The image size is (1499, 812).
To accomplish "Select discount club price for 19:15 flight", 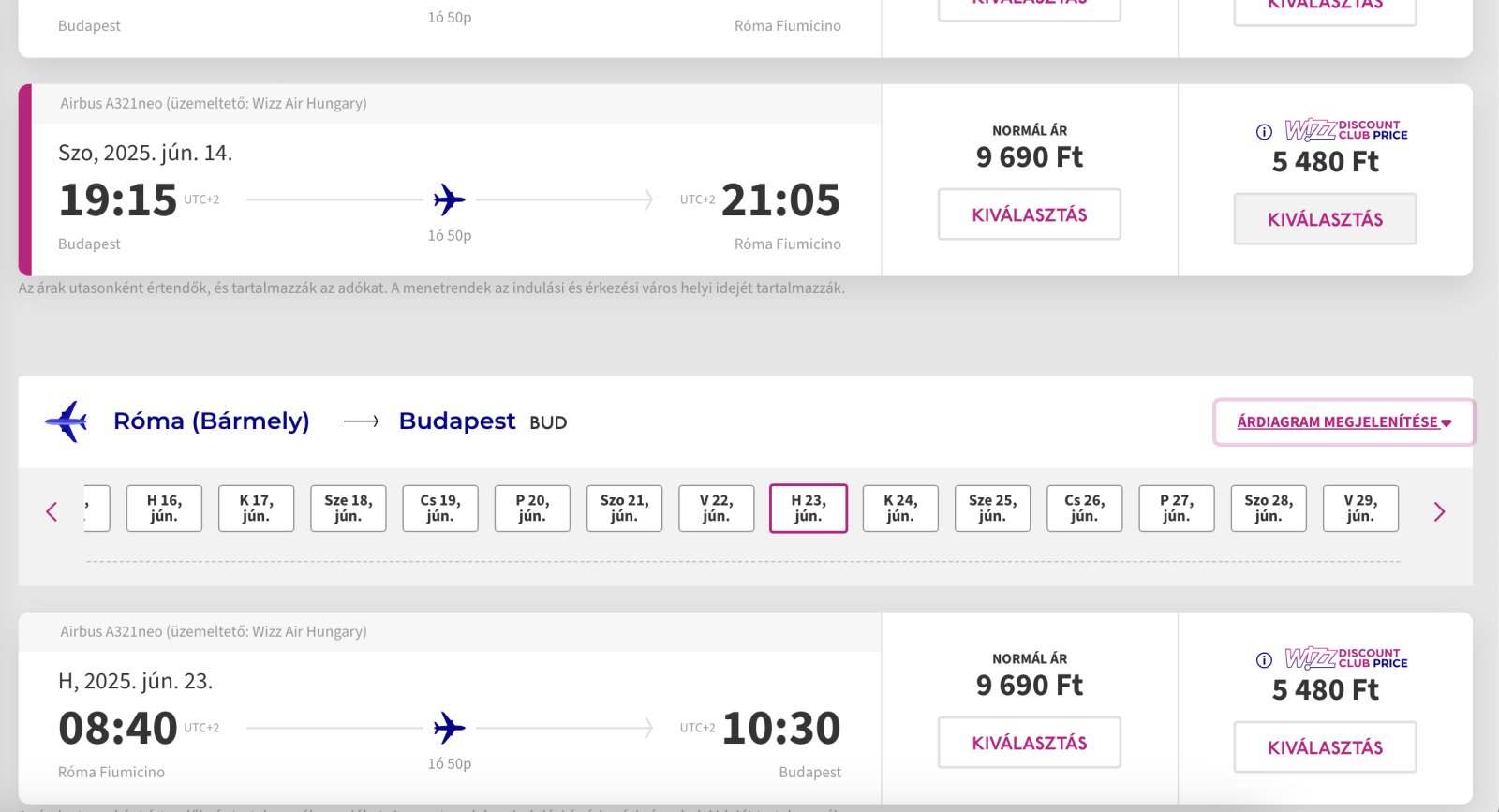I will [x=1325, y=219].
